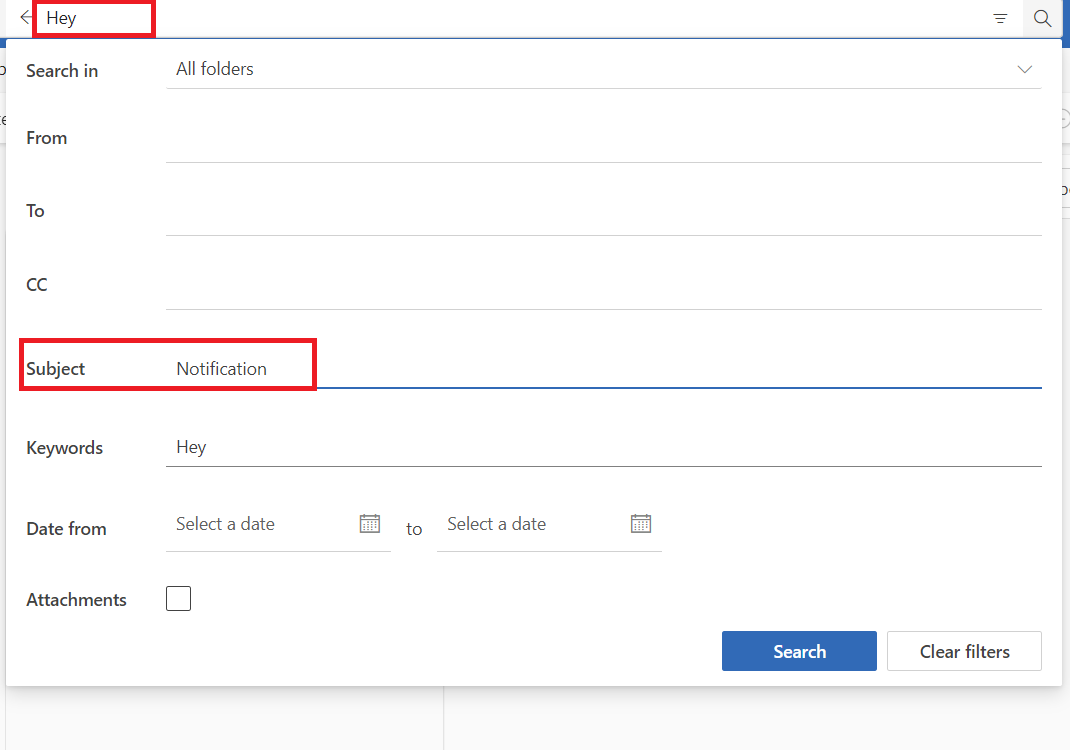1070x750 pixels.
Task: Focus the top search box containing Hey
Action: pyautogui.click(x=500, y=18)
